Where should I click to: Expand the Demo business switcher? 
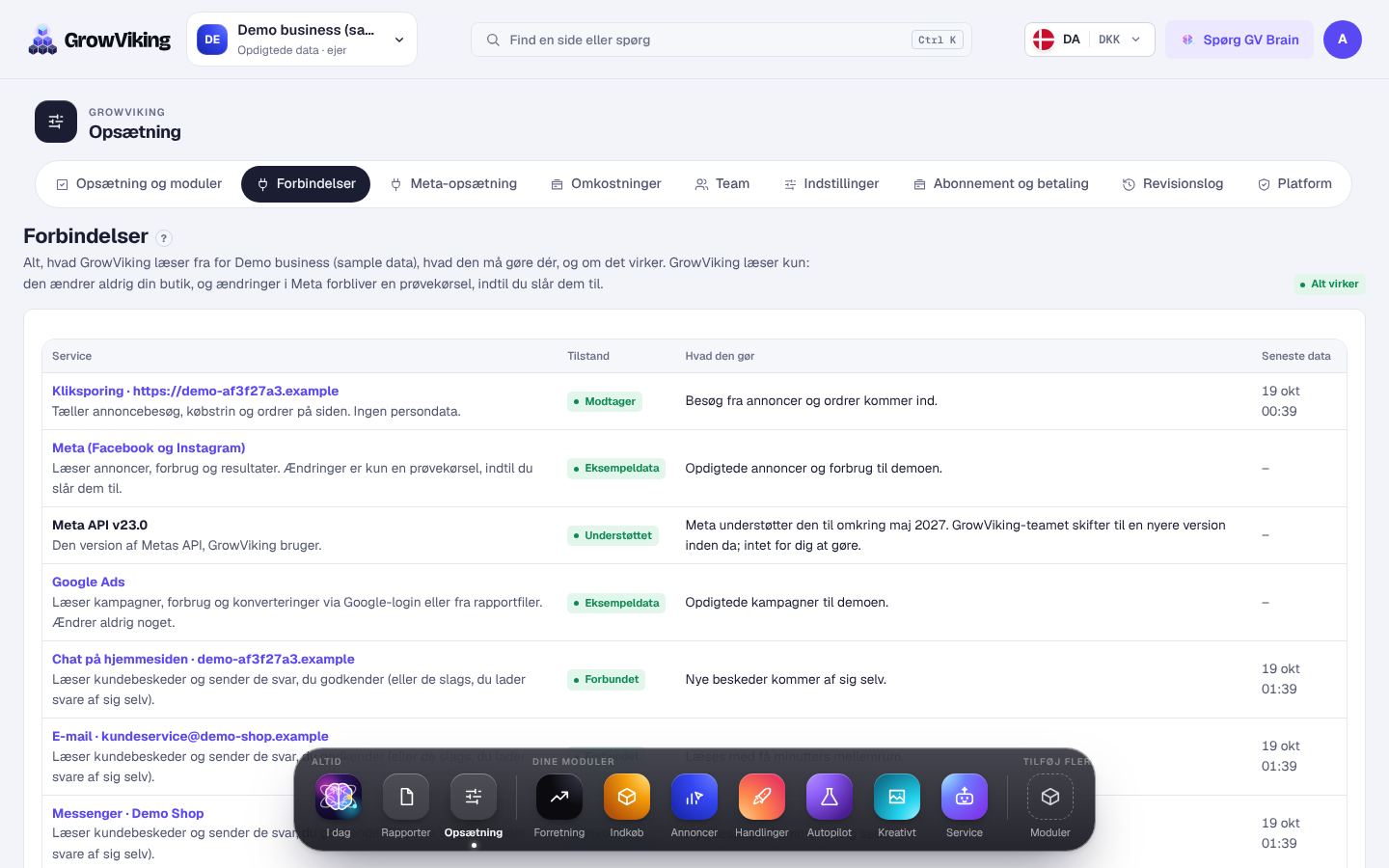click(x=302, y=40)
